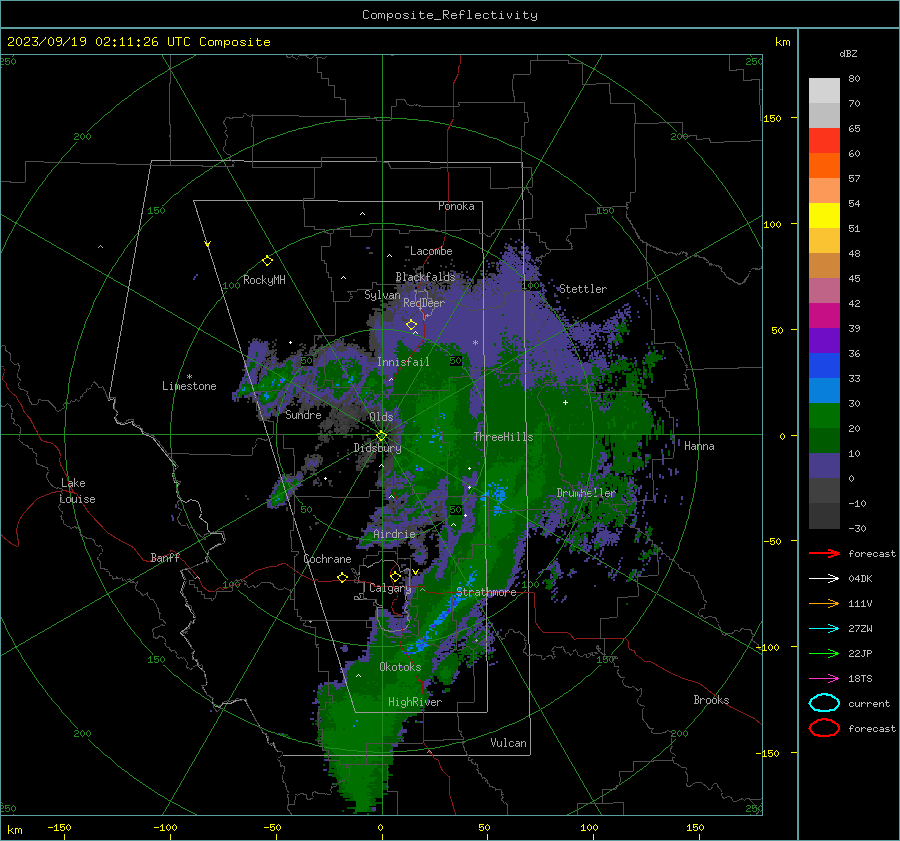Click the yellow marker near RedDeer
This screenshot has height=841, width=900.
(x=411, y=325)
